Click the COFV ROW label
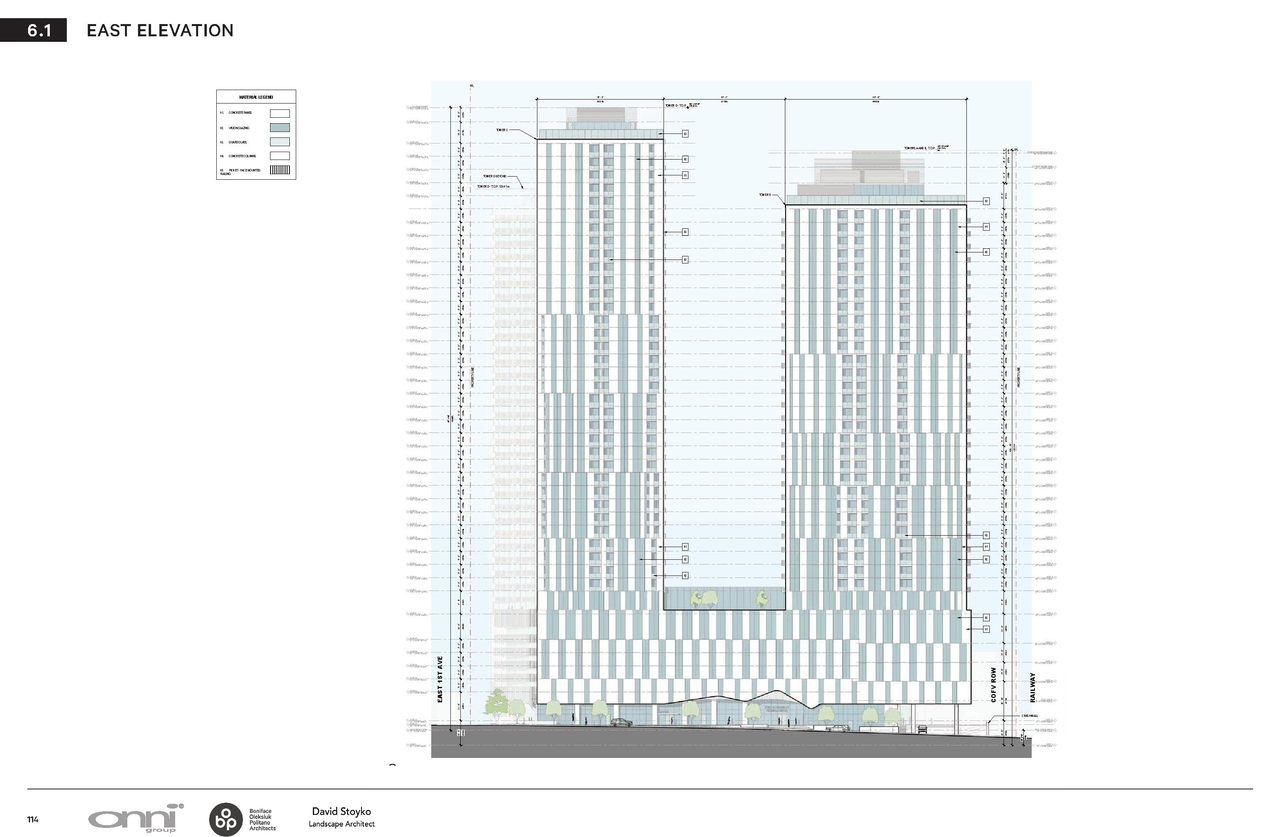The height and width of the screenshot is (837, 1280). coord(995,685)
